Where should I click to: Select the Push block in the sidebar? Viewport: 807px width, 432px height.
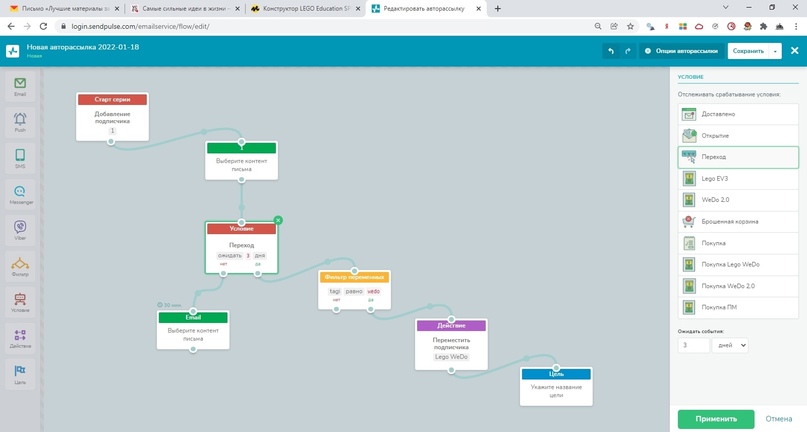click(x=20, y=123)
